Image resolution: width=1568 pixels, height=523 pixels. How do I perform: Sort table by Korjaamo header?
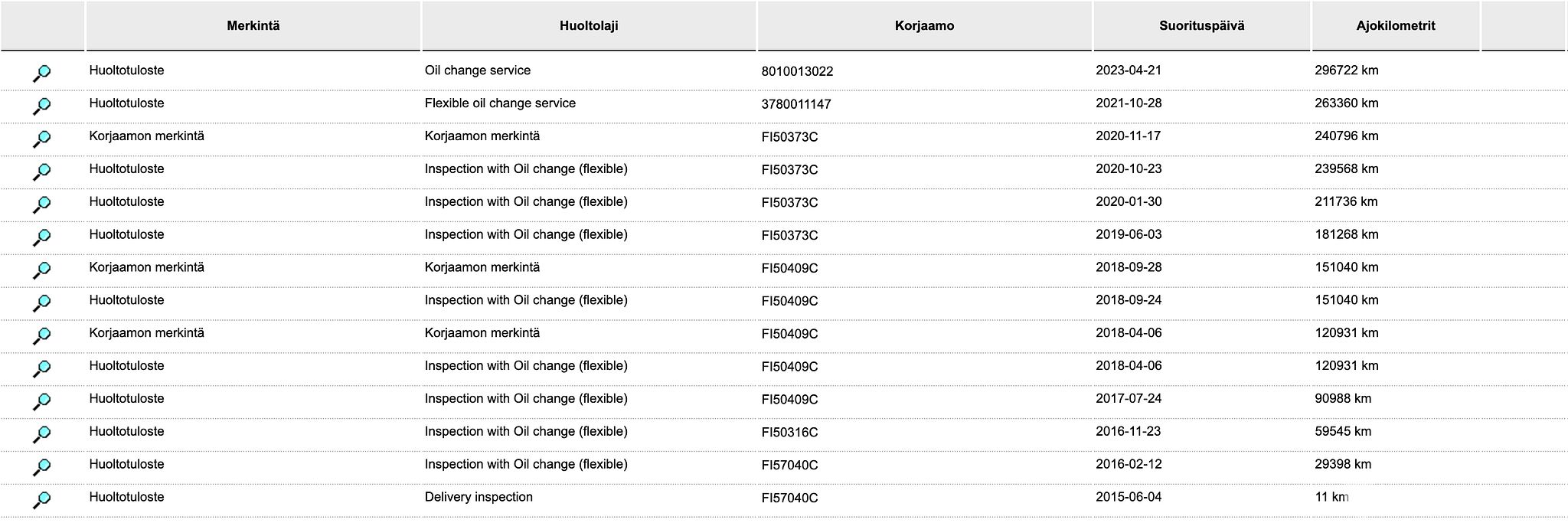[x=924, y=26]
